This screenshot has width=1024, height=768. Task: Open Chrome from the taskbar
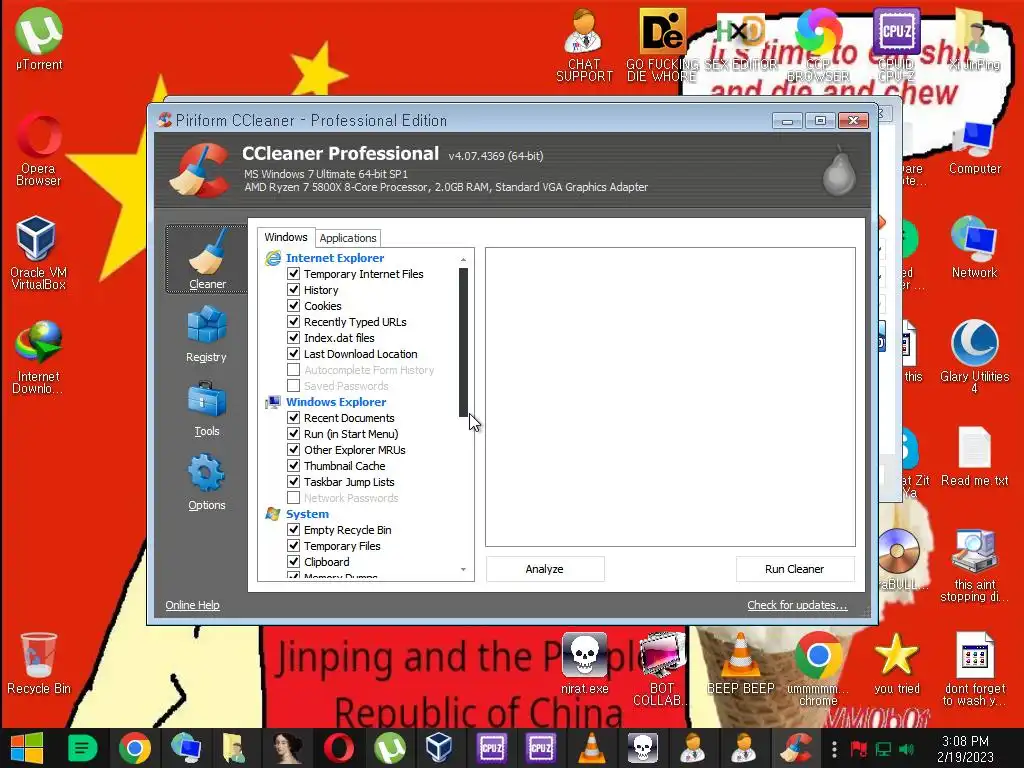click(135, 748)
